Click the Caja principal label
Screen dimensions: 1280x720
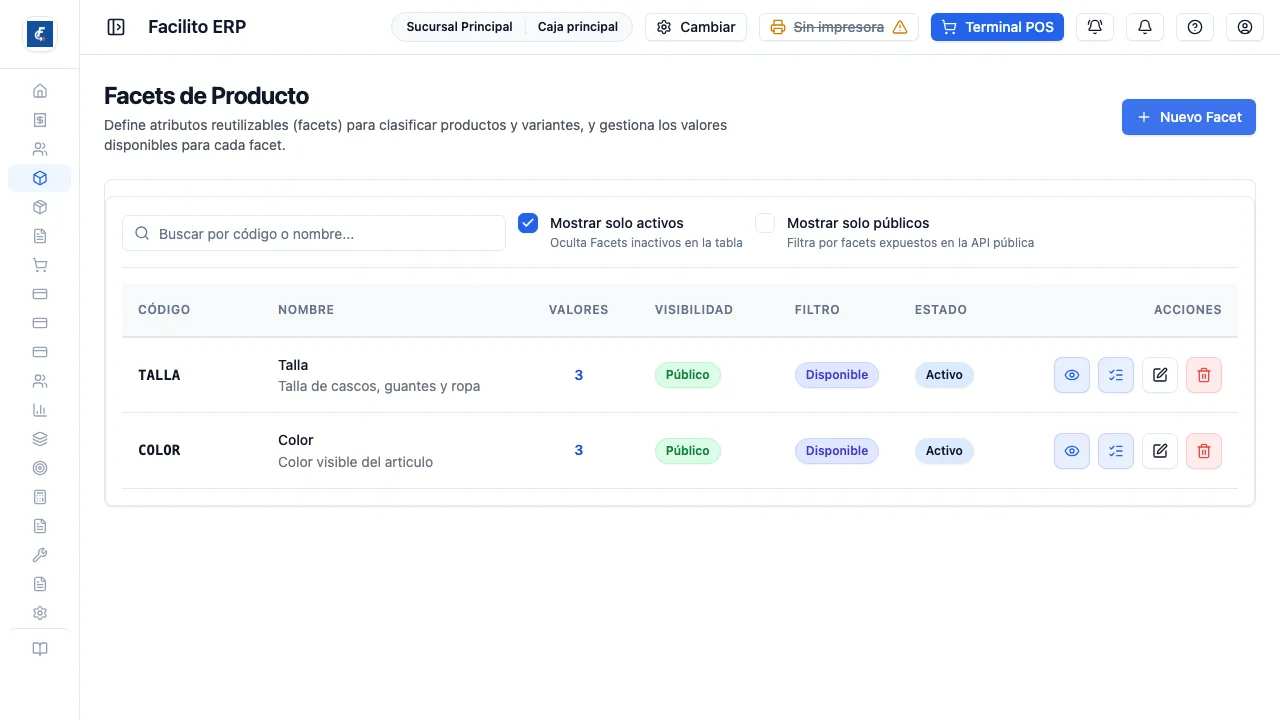tap(578, 27)
